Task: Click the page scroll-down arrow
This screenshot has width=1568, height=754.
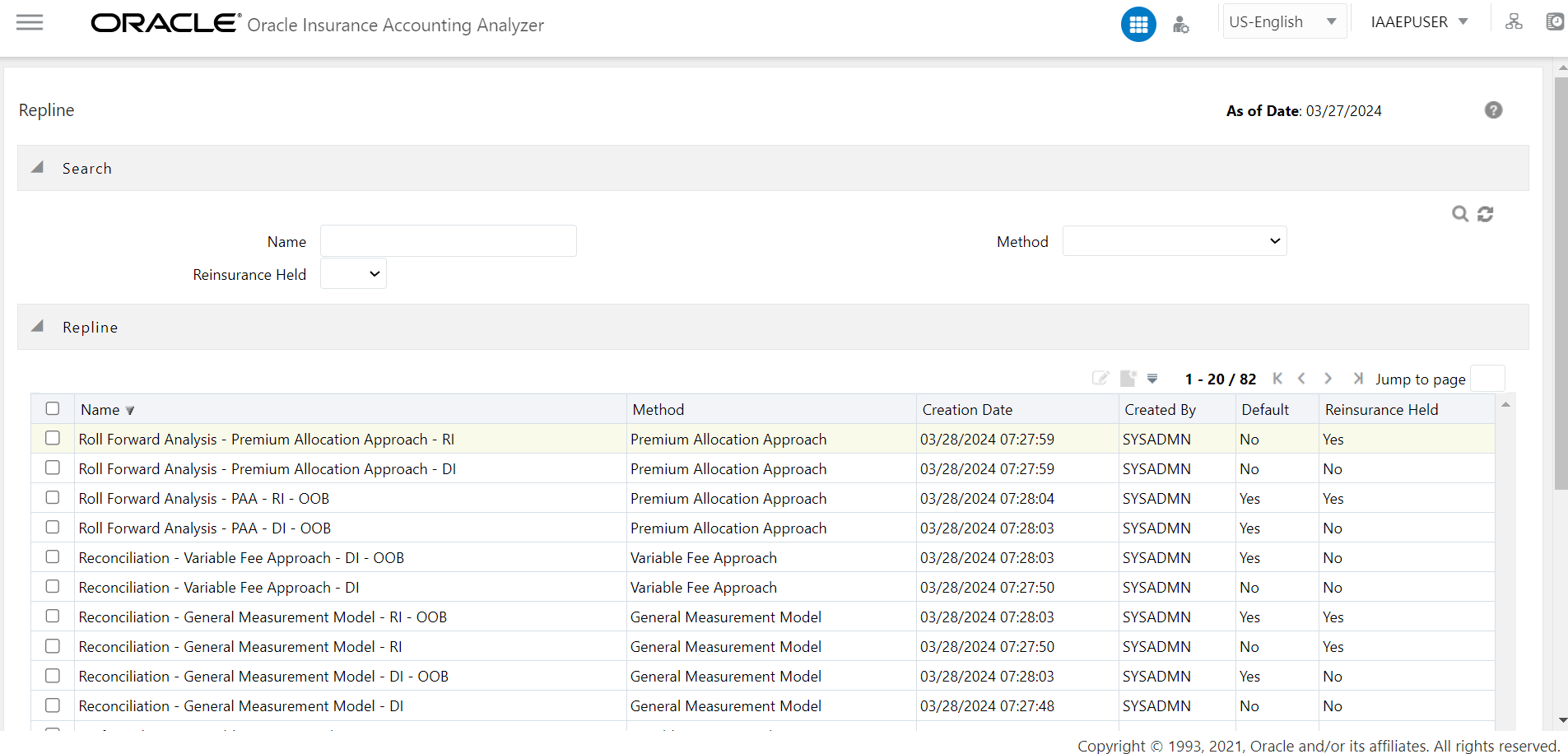Action: coord(1562,721)
